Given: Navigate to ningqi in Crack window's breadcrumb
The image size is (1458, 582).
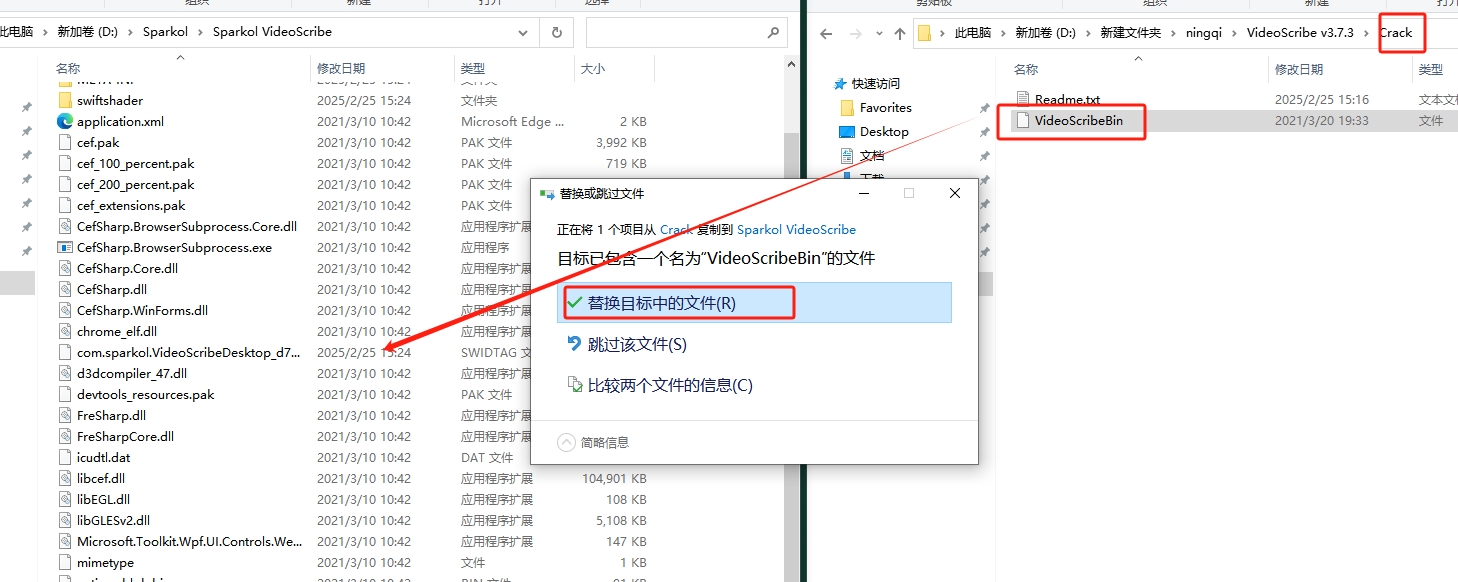Looking at the screenshot, I should pyautogui.click(x=1206, y=33).
